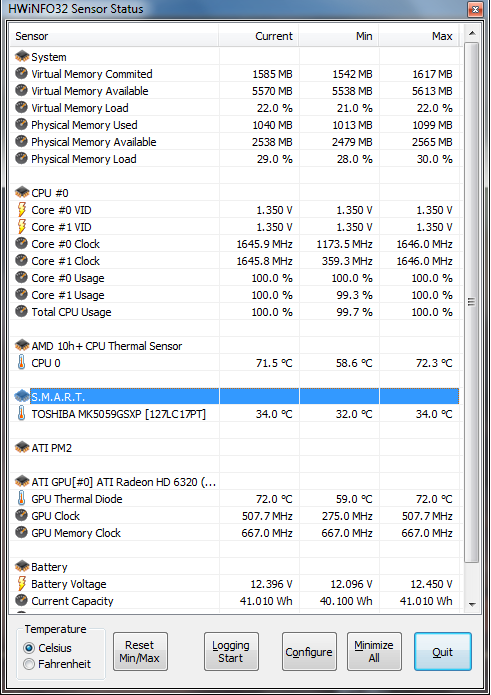Click the S.M.A.R.T. group icon
This screenshot has width=491, height=695.
pyautogui.click(x=22, y=396)
